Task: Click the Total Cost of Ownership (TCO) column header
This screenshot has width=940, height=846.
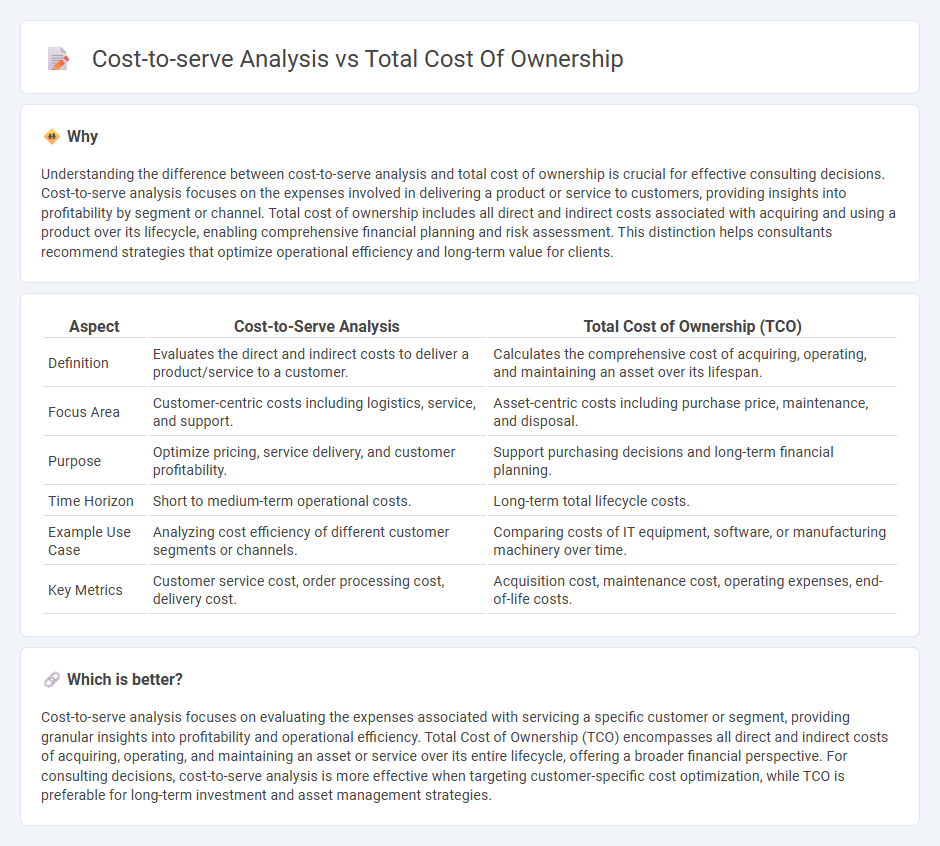Action: (x=692, y=326)
